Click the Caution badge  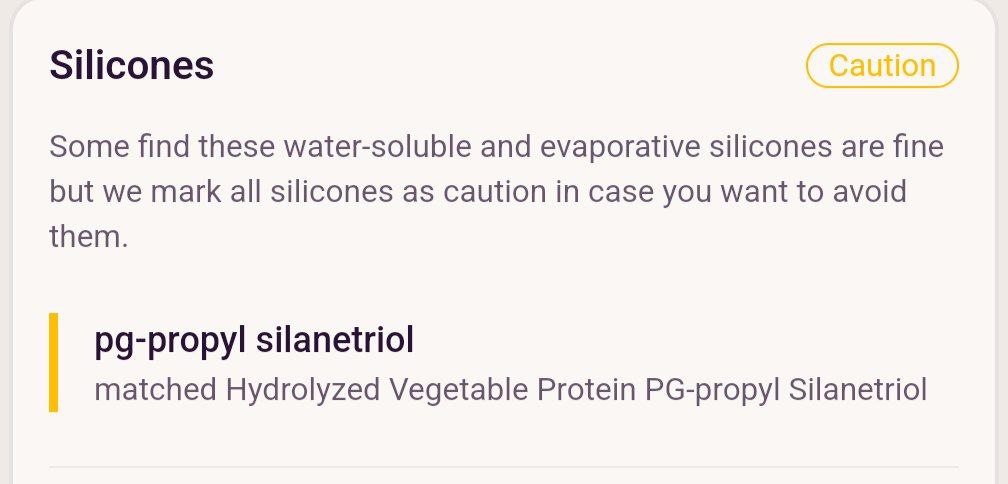882,66
